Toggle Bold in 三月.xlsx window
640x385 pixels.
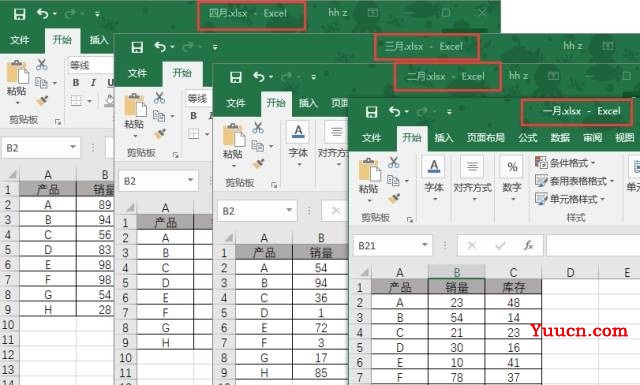pyautogui.click(x=193, y=116)
